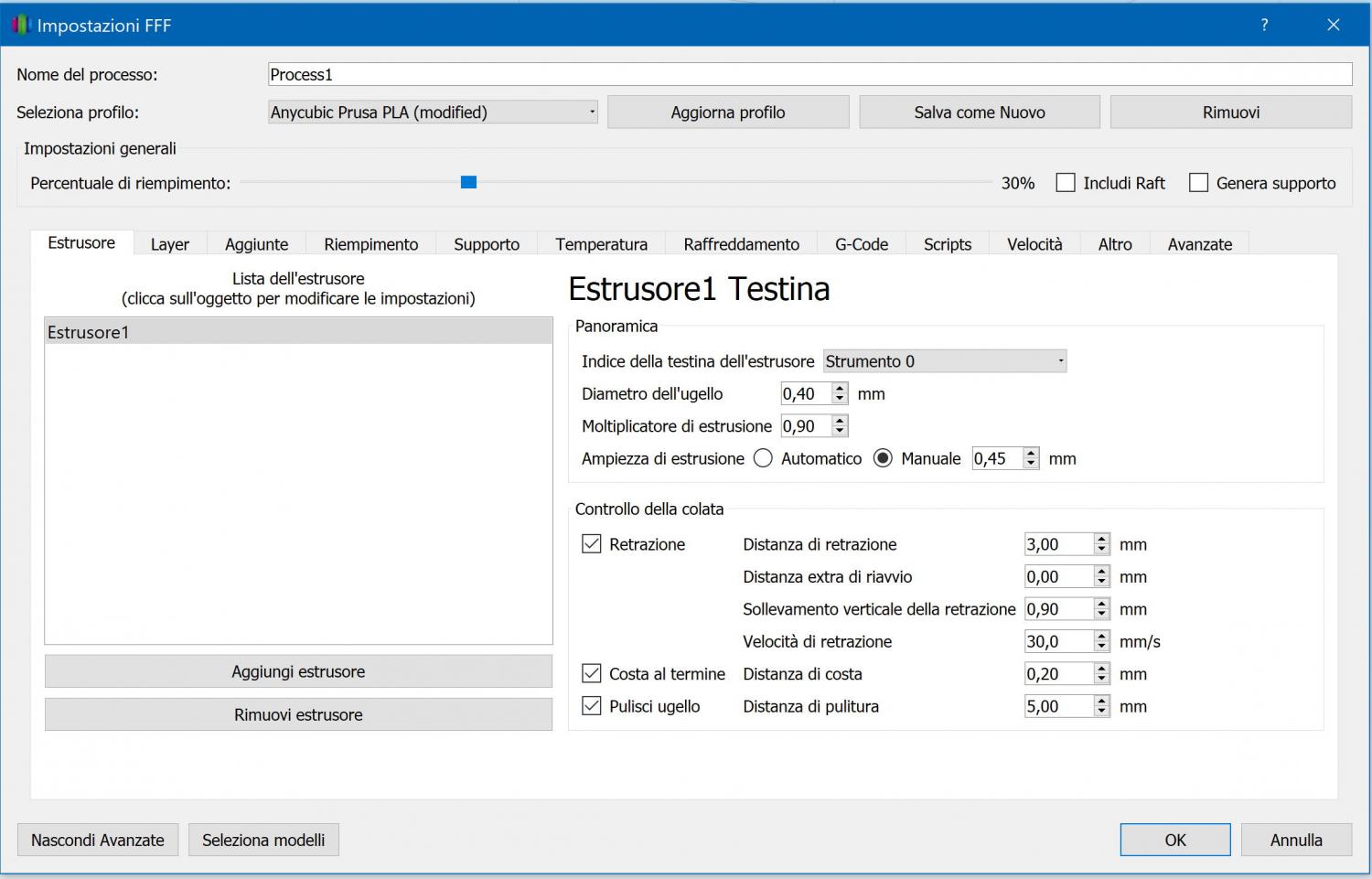Image resolution: width=1372 pixels, height=879 pixels.
Task: Click the Distanza di costa 0,20 field
Action: click(1058, 674)
